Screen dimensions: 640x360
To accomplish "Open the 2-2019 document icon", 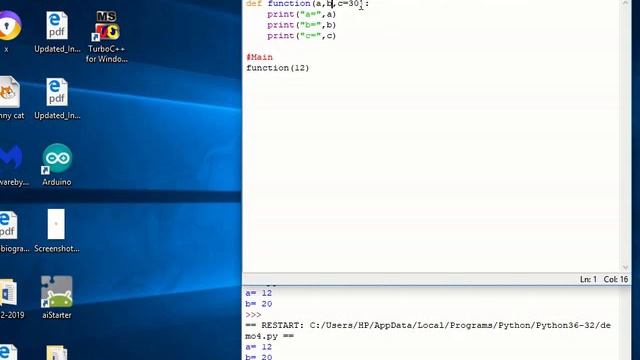I will (x=10, y=297).
